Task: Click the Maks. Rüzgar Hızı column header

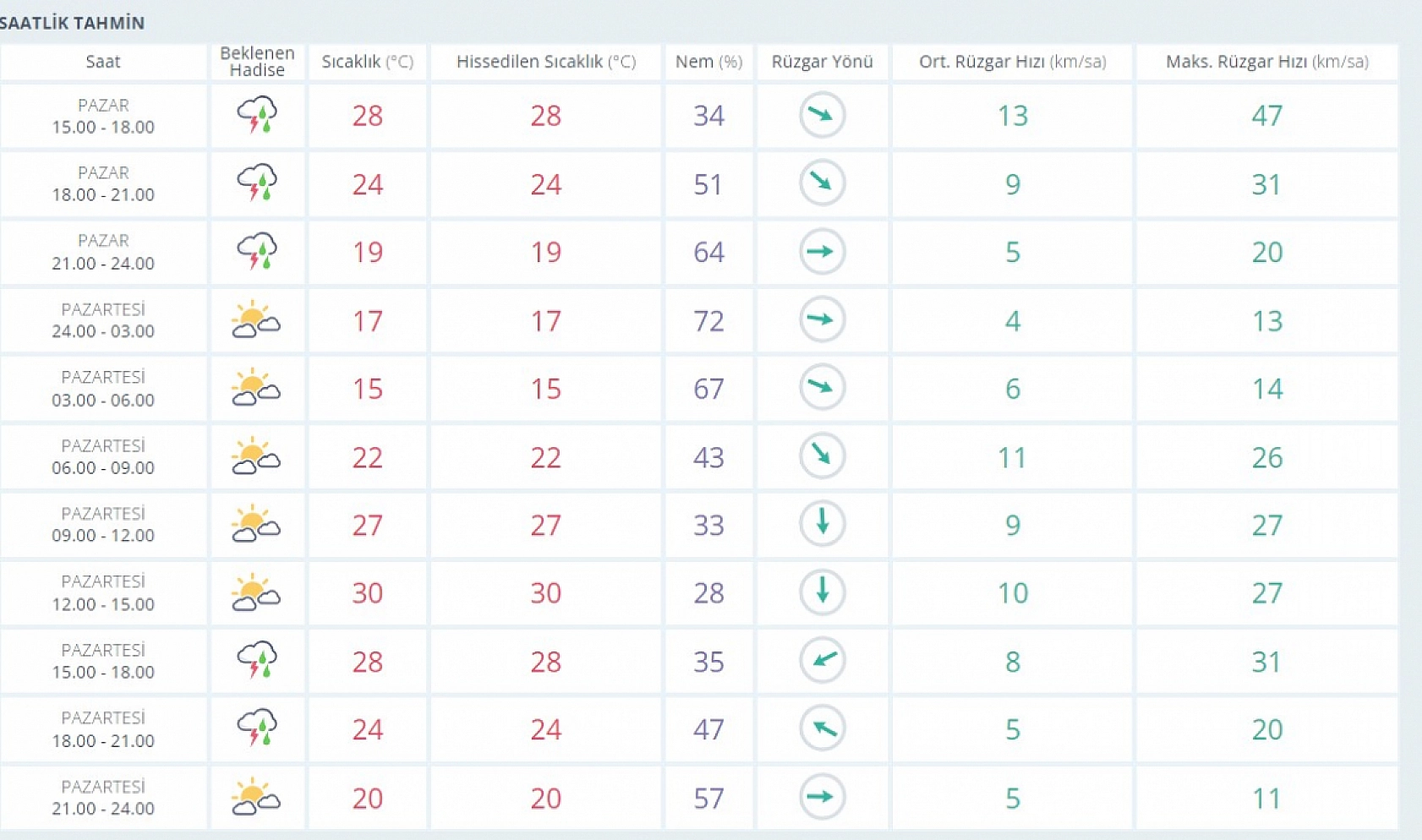Action: [1266, 62]
